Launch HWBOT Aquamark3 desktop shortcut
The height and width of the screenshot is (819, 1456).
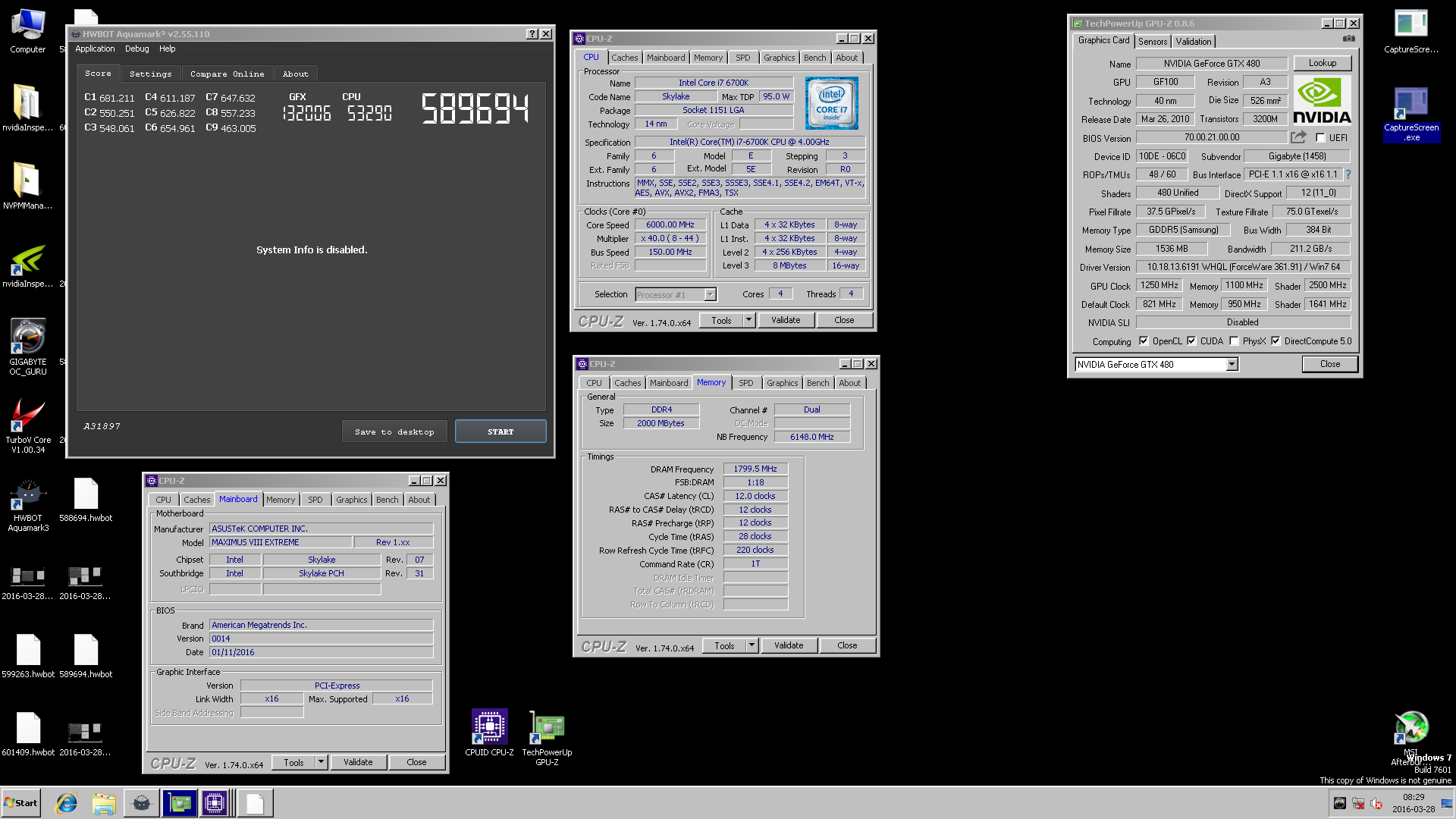[x=28, y=504]
